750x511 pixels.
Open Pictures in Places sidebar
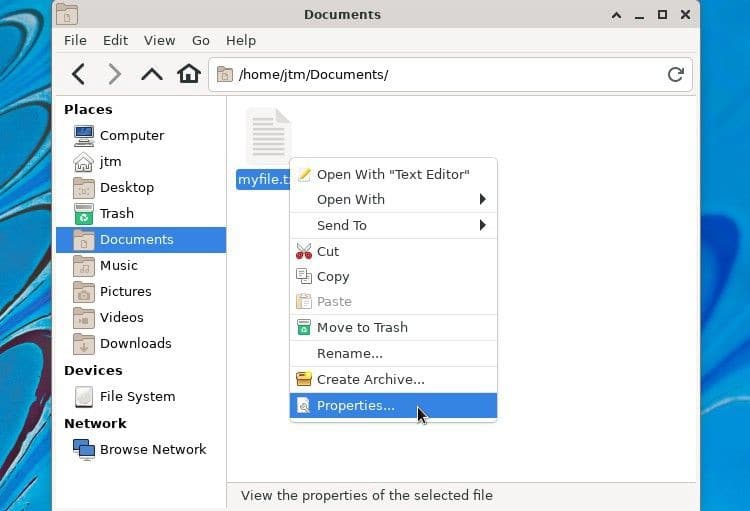[141, 291]
